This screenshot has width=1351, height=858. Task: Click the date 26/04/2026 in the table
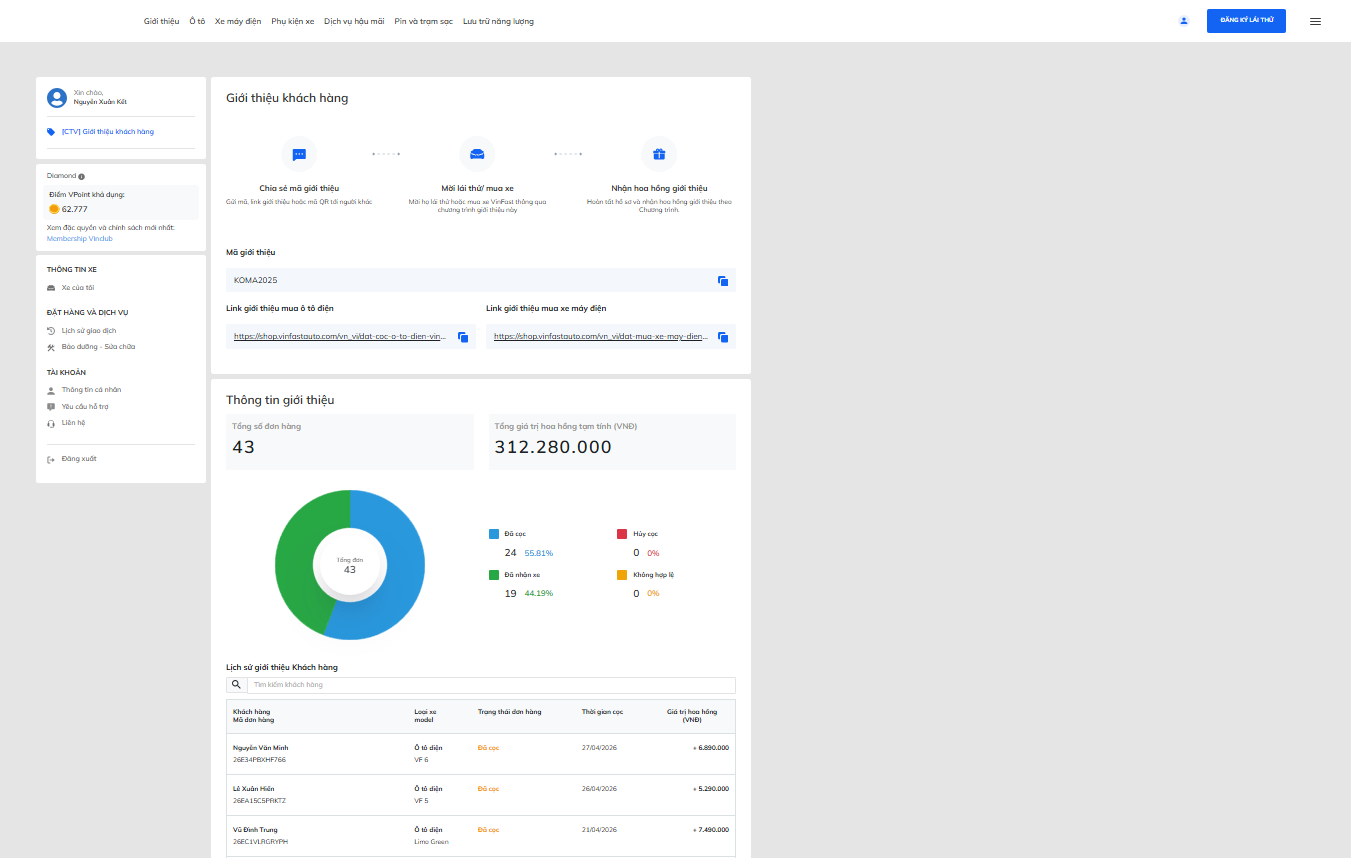click(x=600, y=789)
